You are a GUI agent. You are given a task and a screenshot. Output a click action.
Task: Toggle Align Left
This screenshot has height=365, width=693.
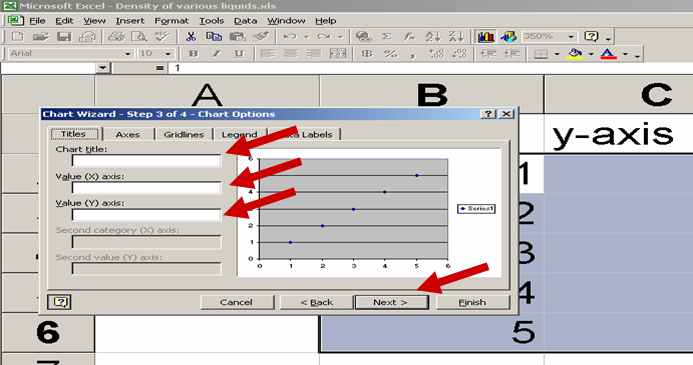coord(268,54)
